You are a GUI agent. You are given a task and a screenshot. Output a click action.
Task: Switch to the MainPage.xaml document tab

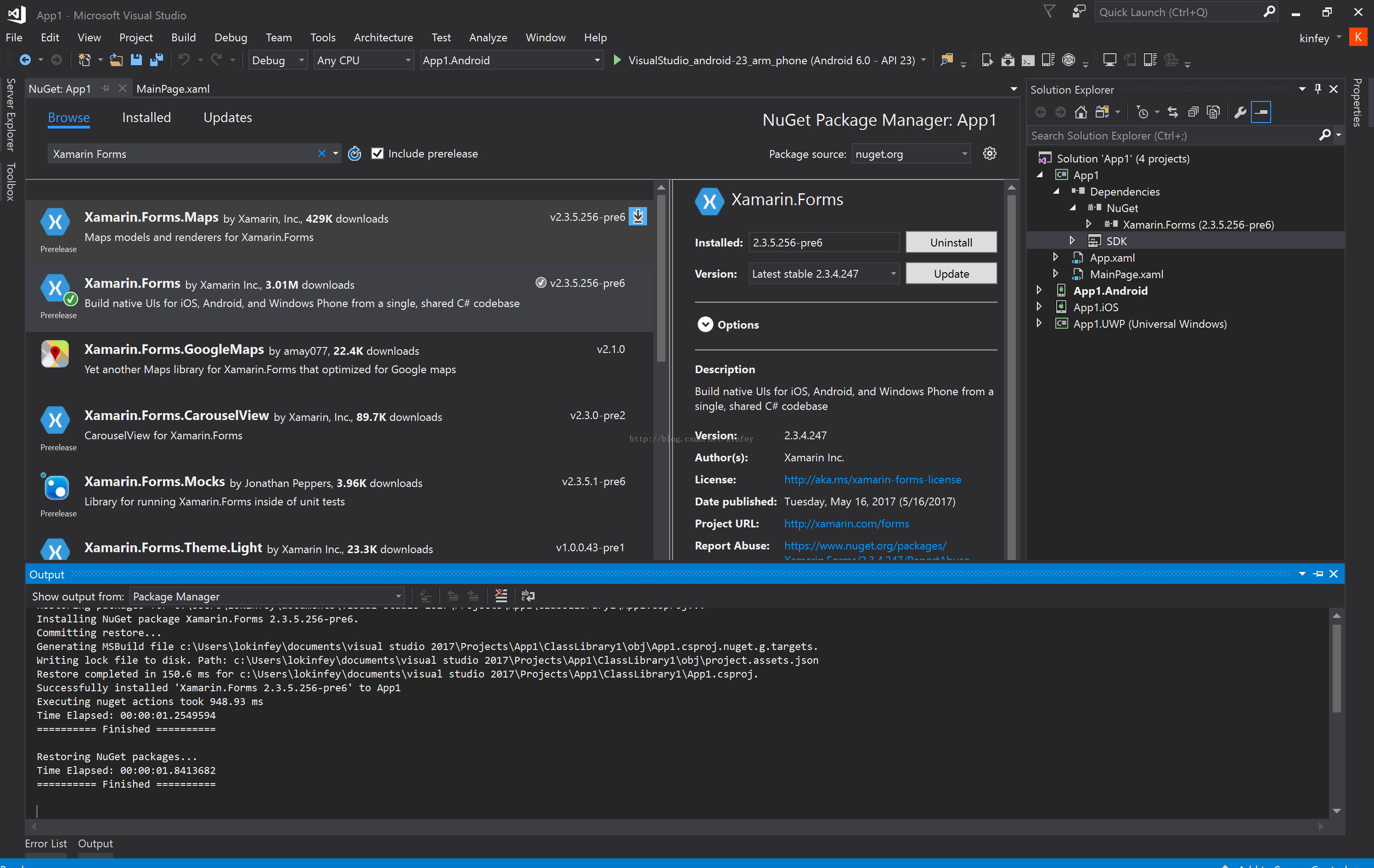(x=173, y=89)
